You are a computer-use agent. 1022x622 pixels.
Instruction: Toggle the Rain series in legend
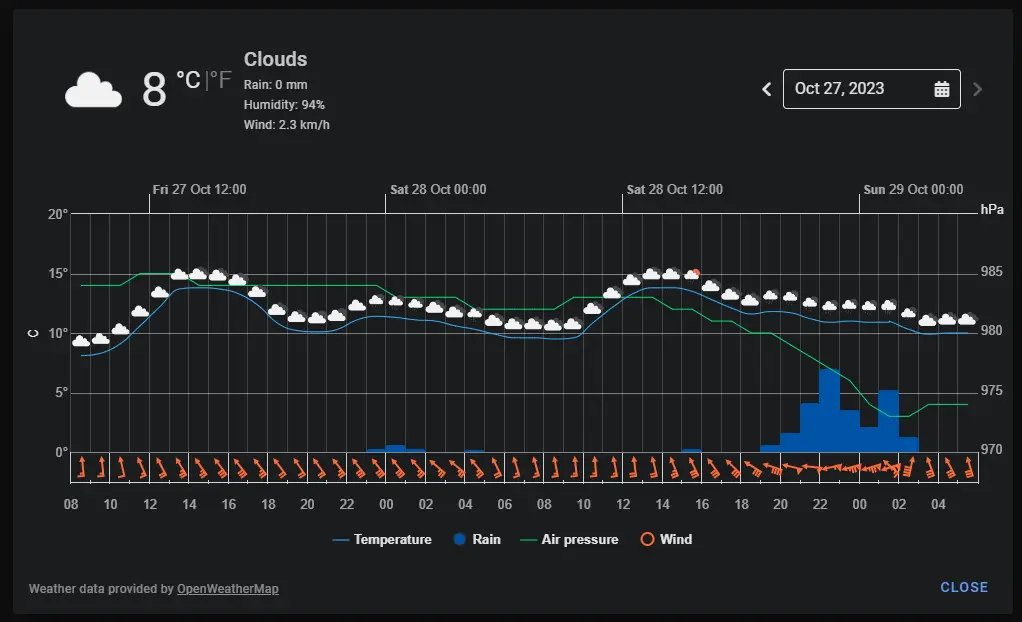coord(477,539)
